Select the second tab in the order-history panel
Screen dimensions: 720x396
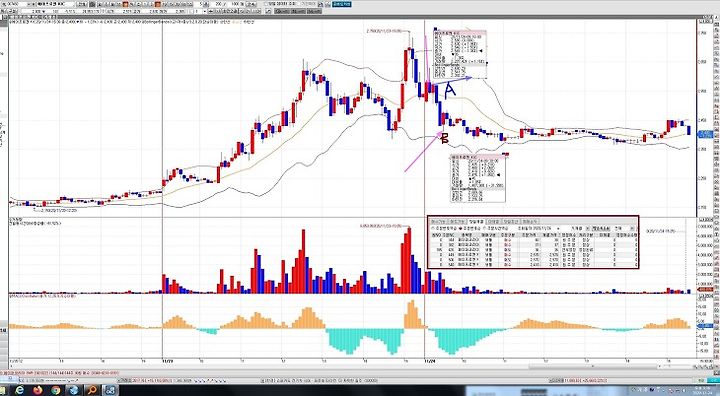point(456,221)
